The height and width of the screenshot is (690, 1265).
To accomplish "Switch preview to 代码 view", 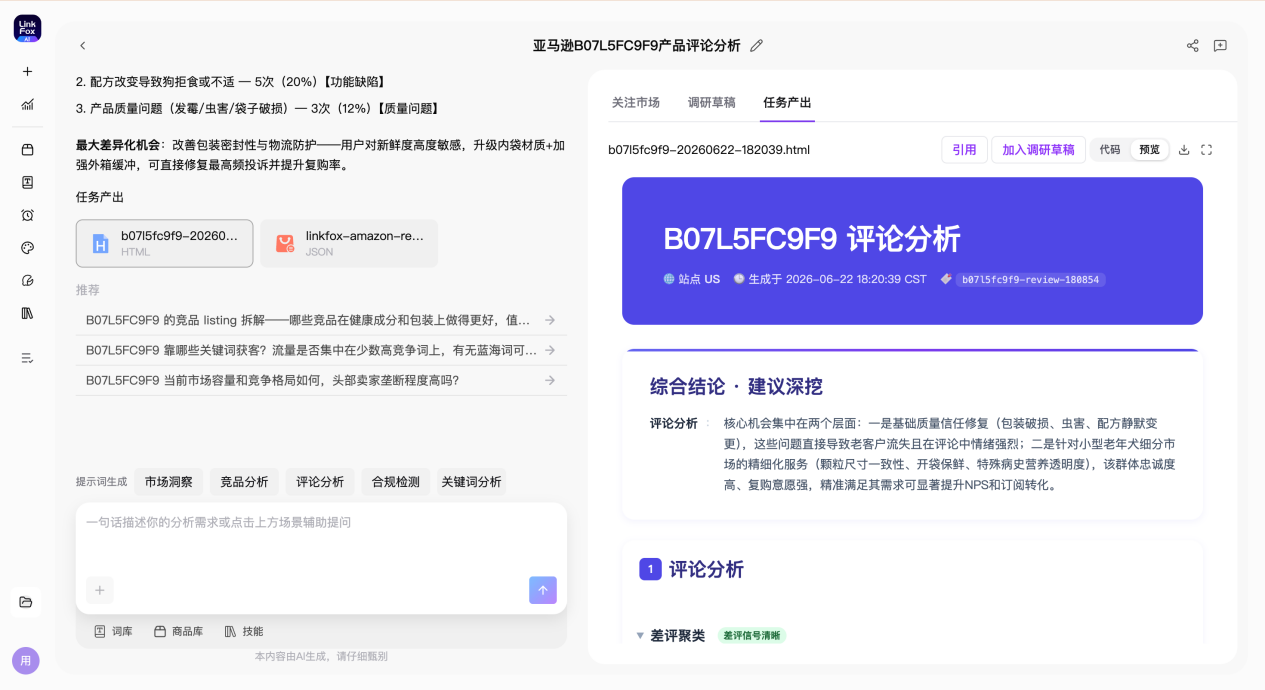I will 1110,150.
